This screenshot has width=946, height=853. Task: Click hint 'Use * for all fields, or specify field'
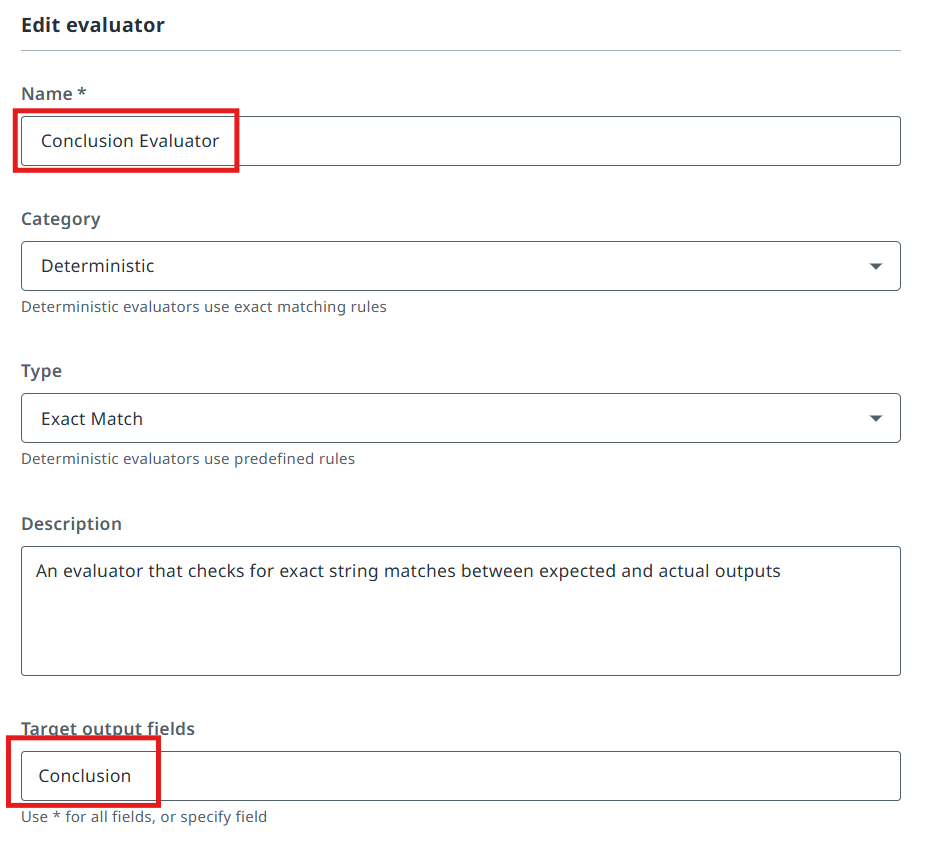tap(144, 817)
